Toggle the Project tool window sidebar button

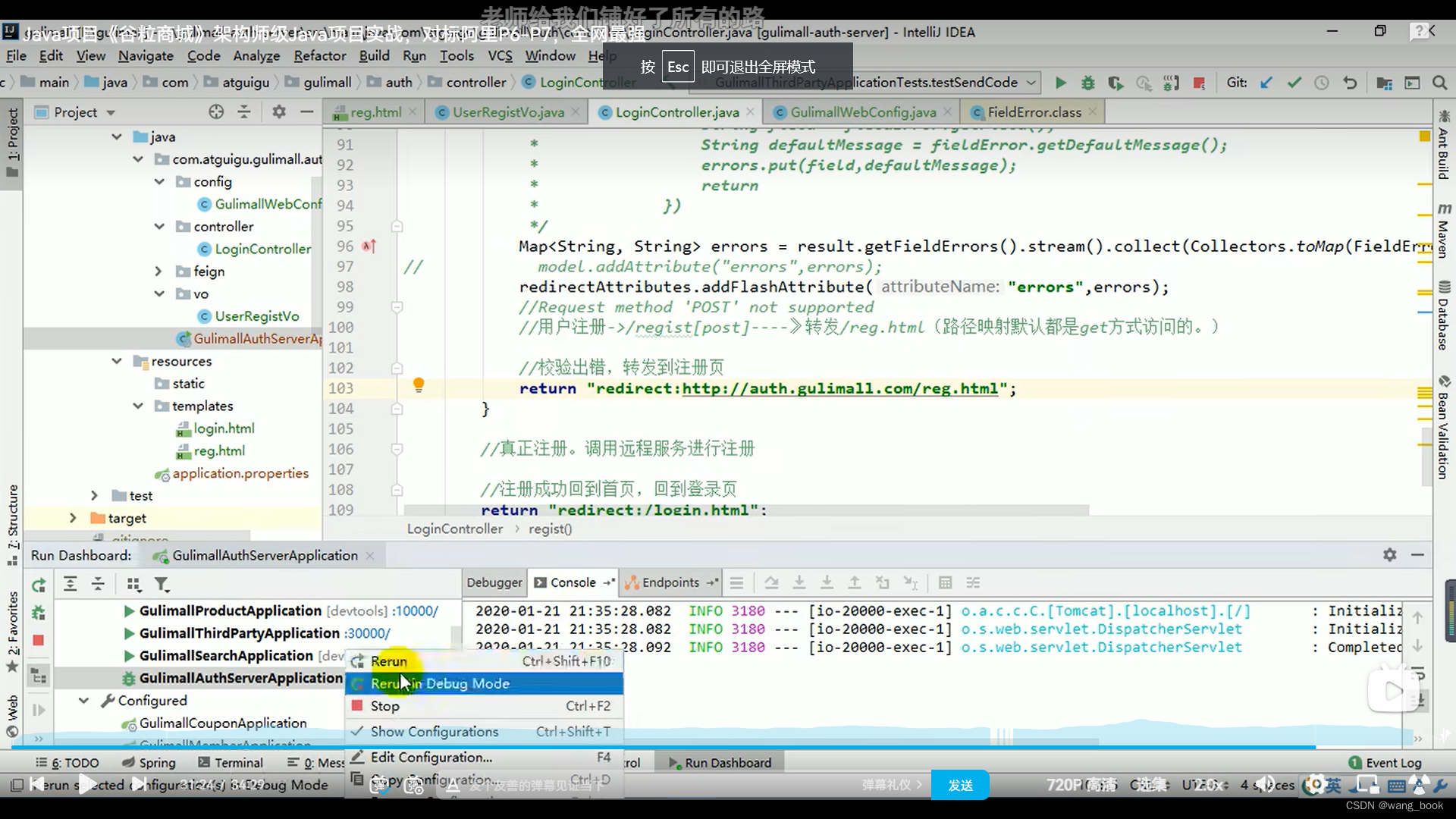point(12,143)
